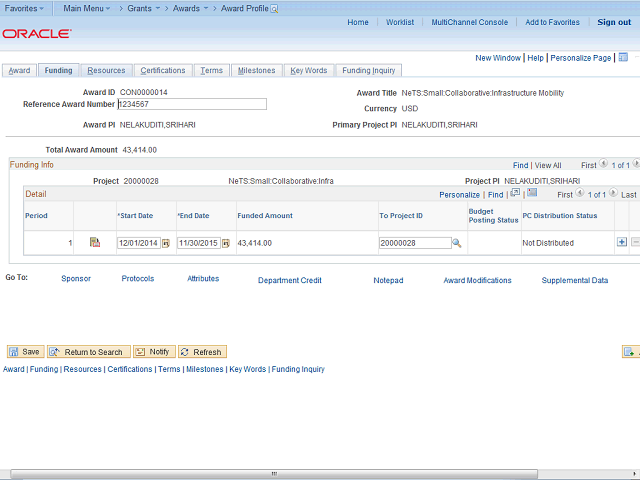Switch to the Resources tab
The height and width of the screenshot is (480, 640).
coord(106,71)
